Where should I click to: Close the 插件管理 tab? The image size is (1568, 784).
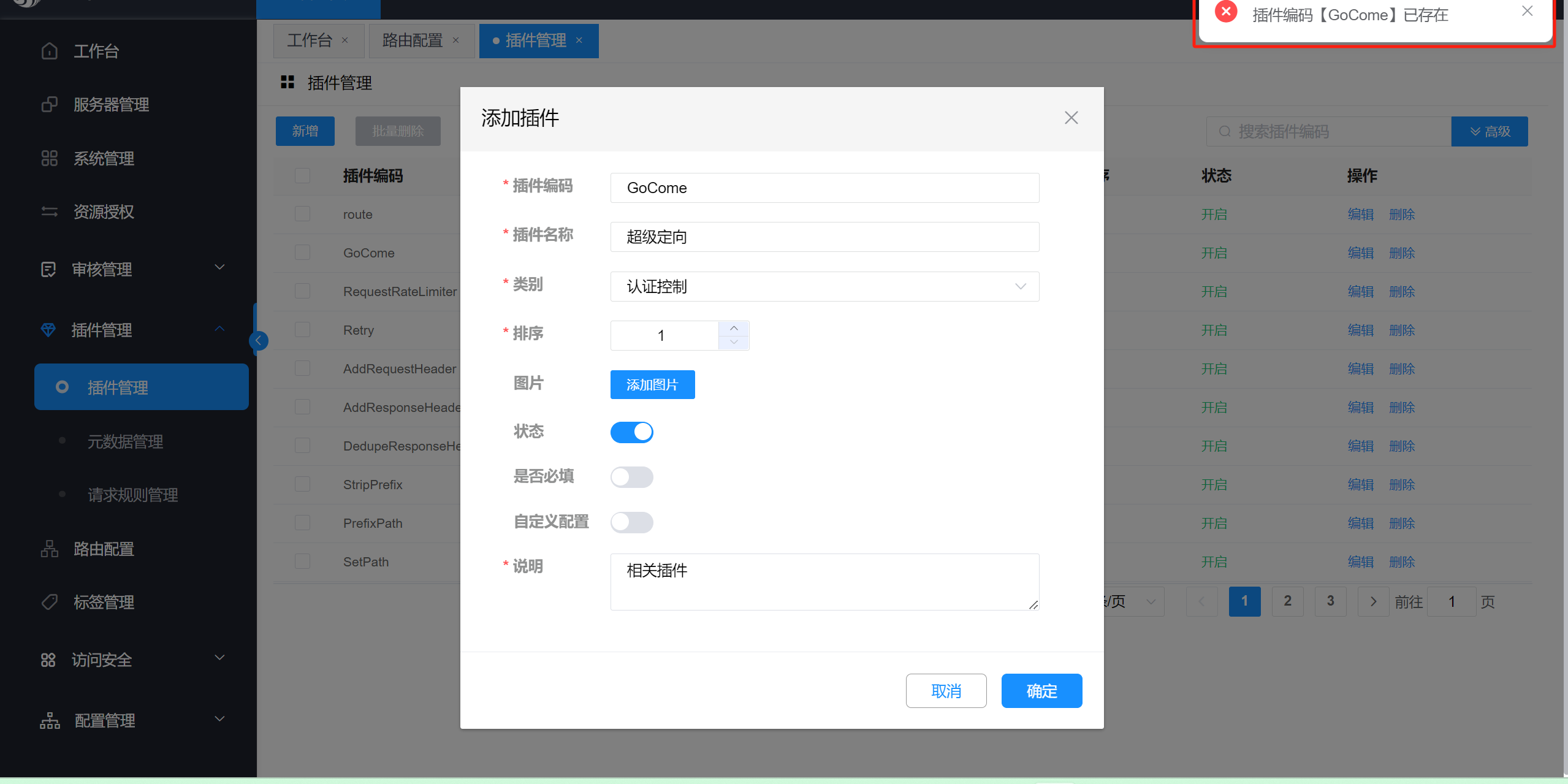[x=579, y=40]
